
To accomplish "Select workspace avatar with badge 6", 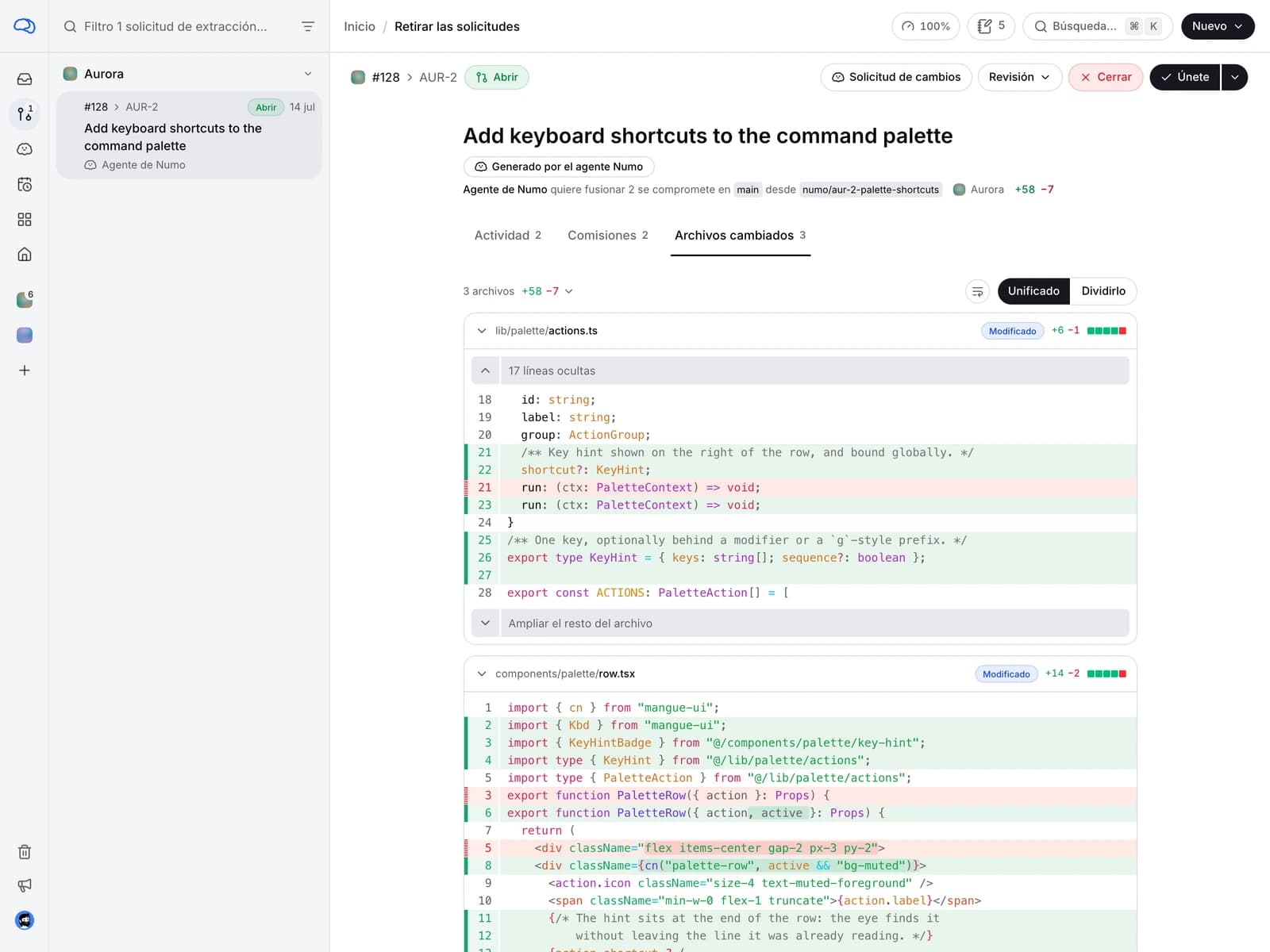I will (x=25, y=300).
